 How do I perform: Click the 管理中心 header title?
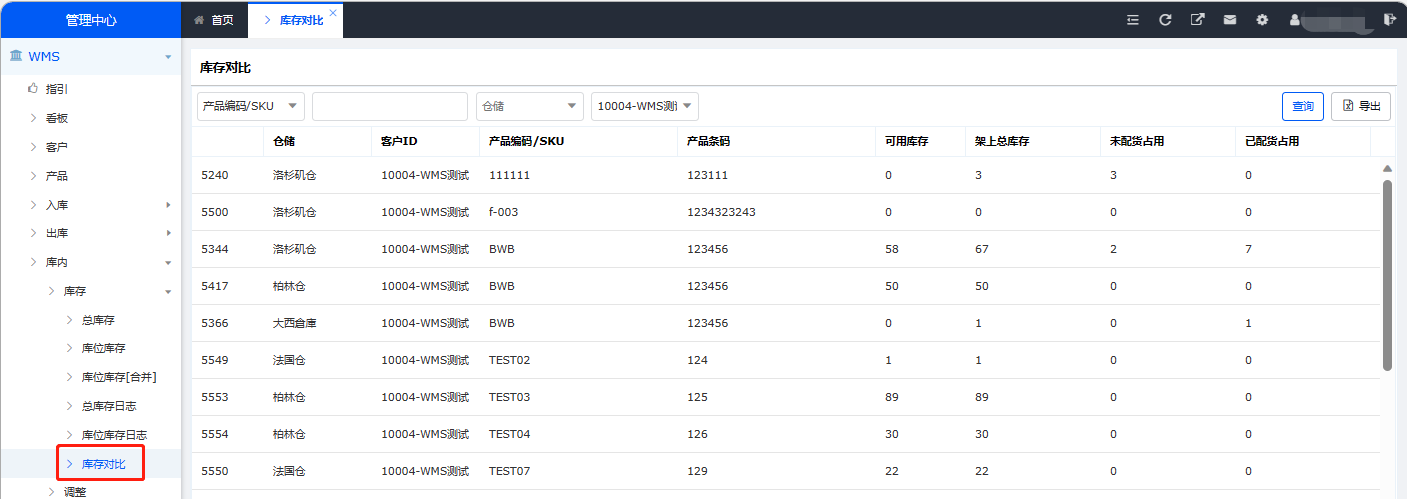click(90, 19)
